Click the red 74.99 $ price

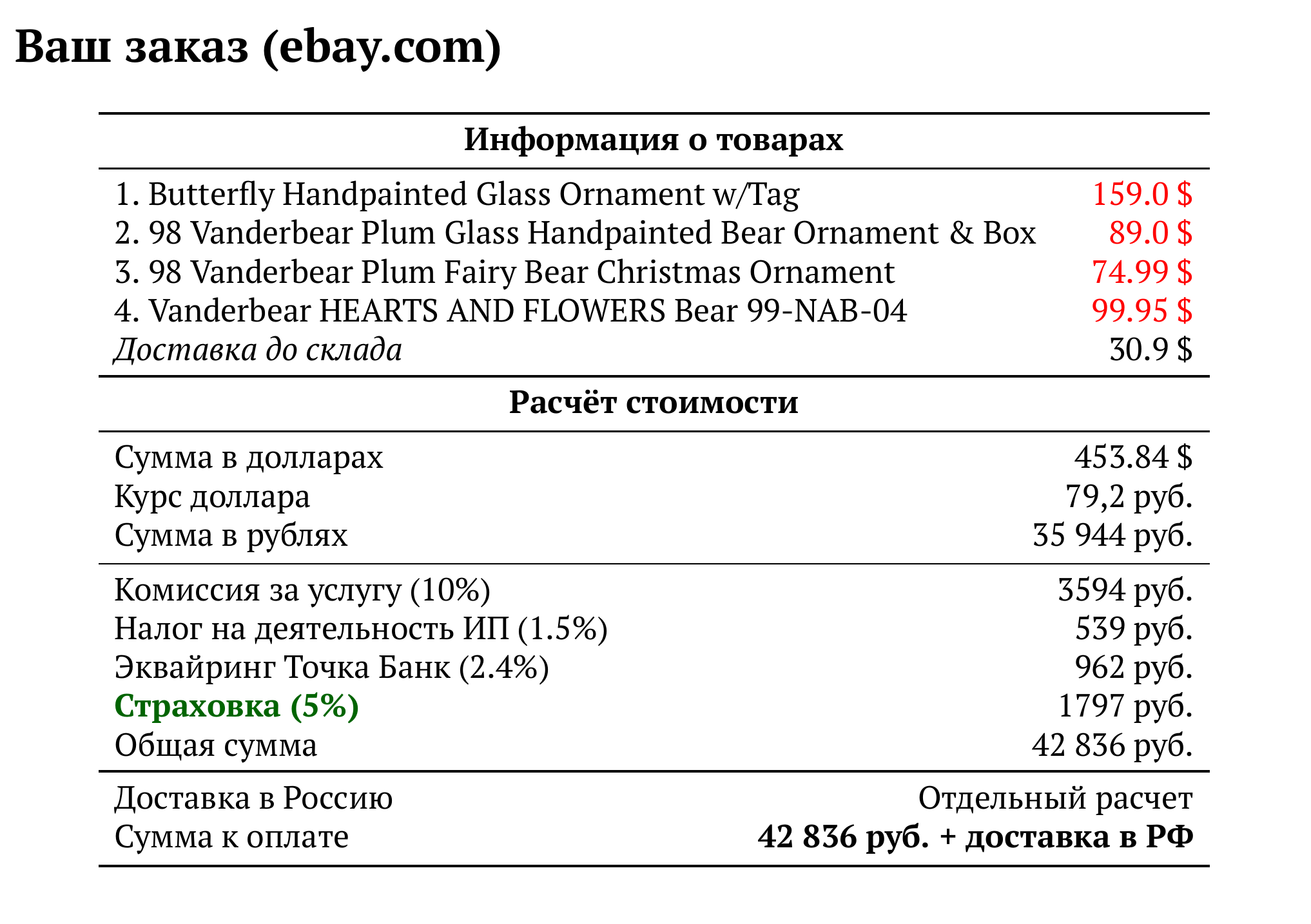tap(1142, 272)
